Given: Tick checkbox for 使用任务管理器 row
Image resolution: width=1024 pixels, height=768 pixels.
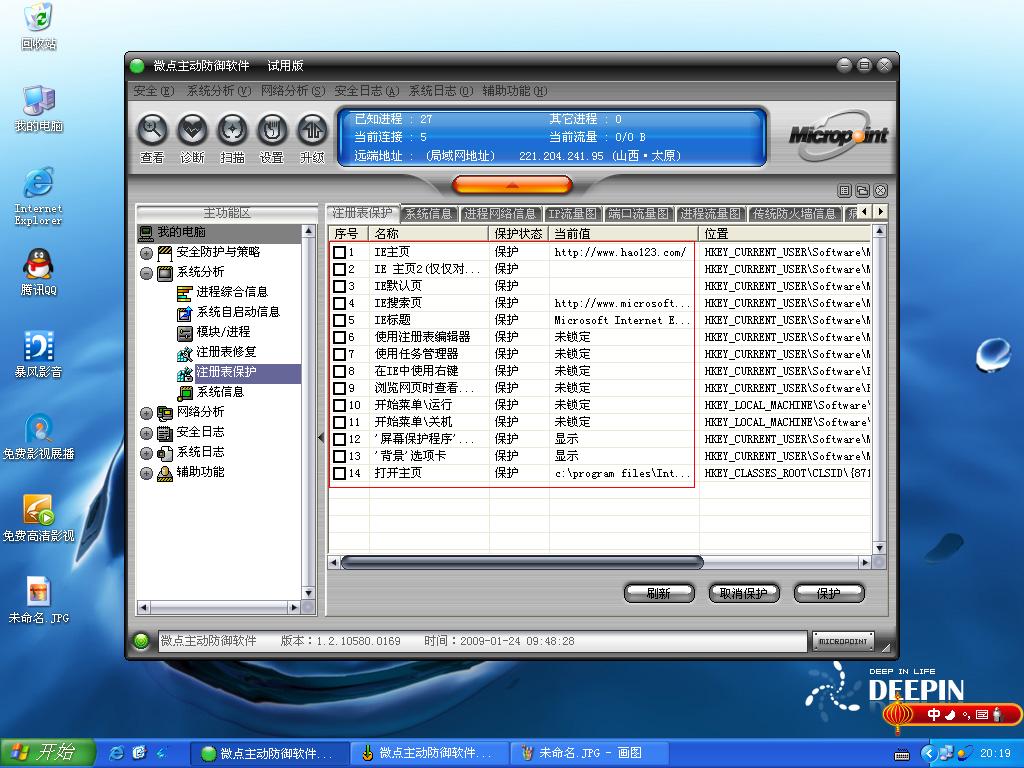Looking at the screenshot, I should [x=340, y=354].
